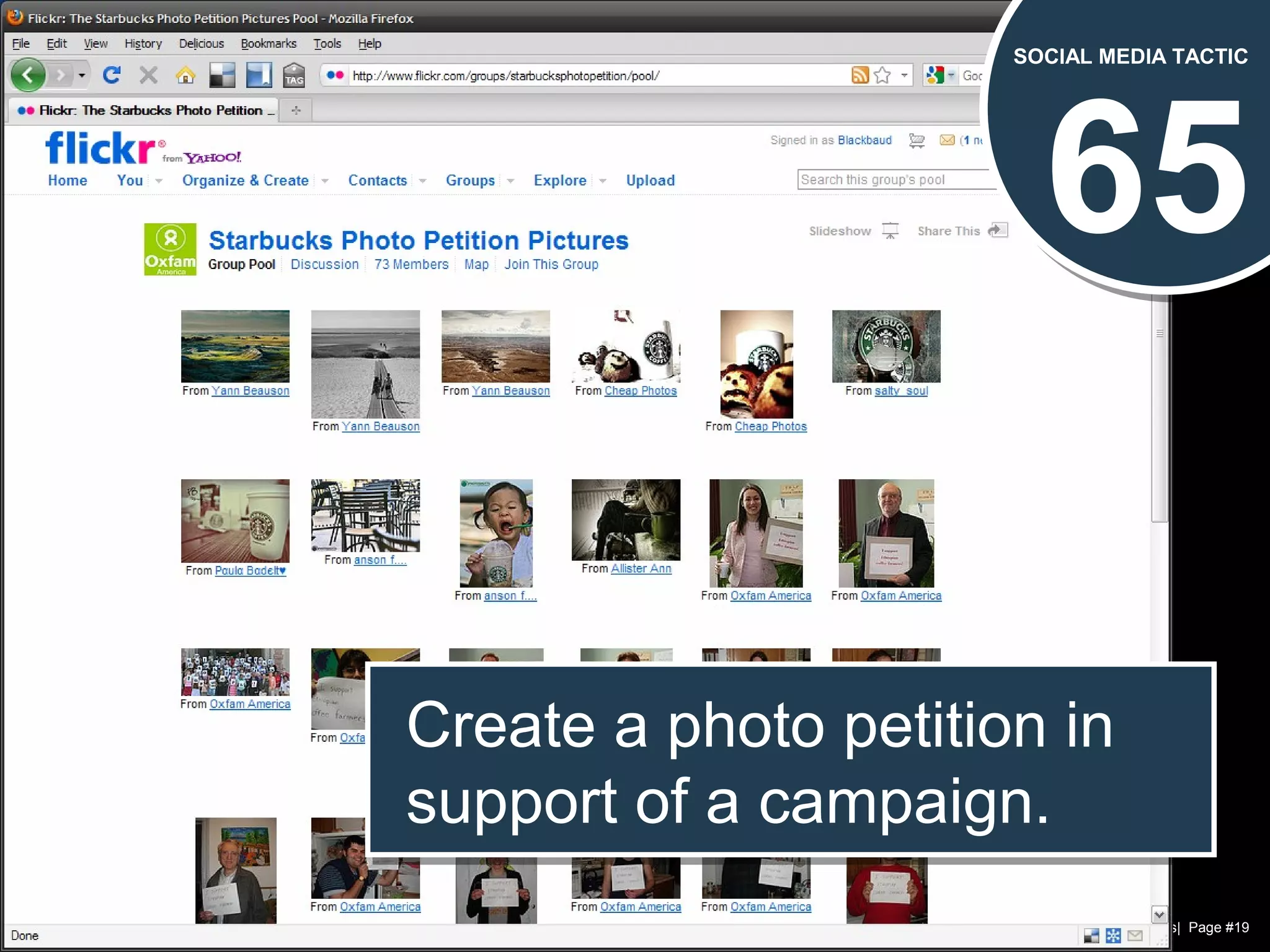Click the Delicious checkered bookmarks icon
This screenshot has width=1270, height=952.
pos(222,76)
